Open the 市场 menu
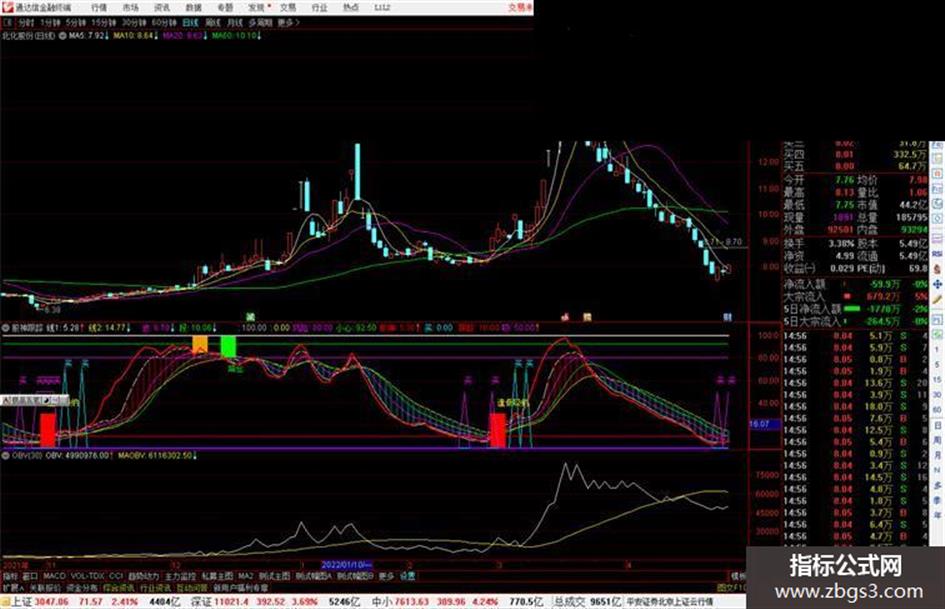Viewport: 945px width, 609px height. [x=130, y=8]
